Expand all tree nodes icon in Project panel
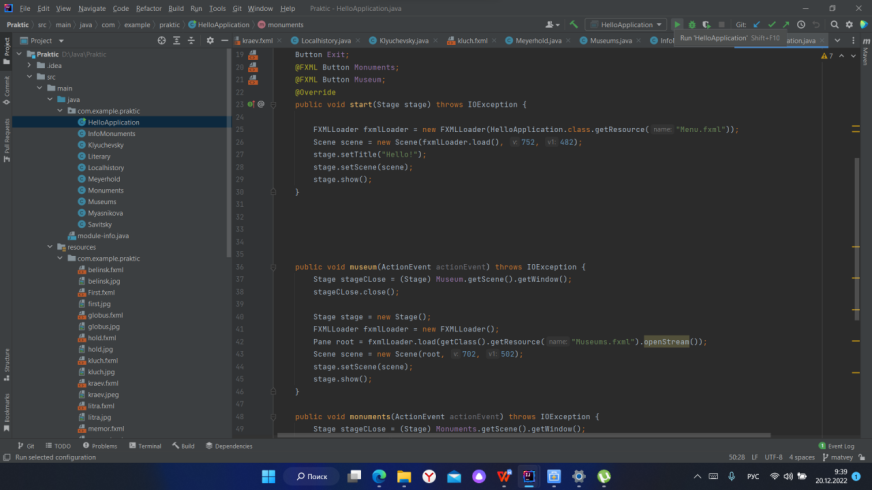Viewport: 872px width, 491px height. tap(176, 41)
